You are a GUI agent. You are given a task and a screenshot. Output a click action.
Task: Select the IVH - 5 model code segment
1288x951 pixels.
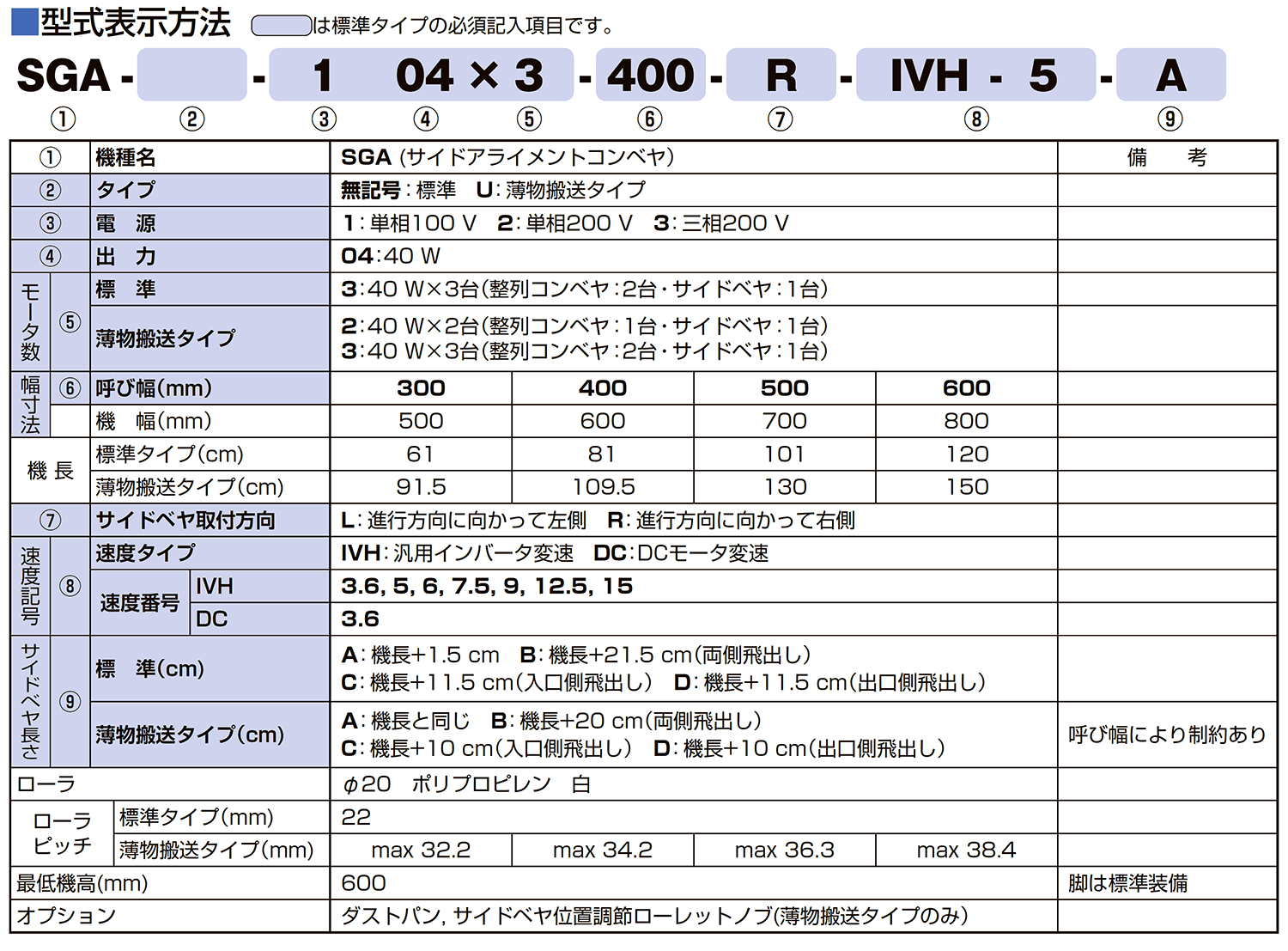(975, 76)
